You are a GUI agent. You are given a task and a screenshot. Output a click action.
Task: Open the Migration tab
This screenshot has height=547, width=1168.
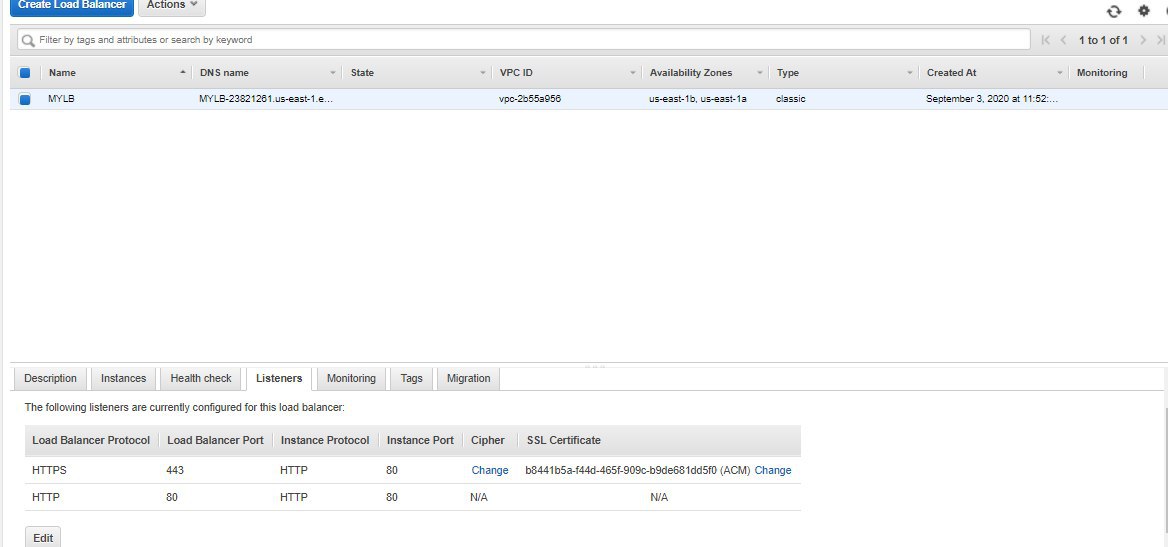[x=469, y=379]
